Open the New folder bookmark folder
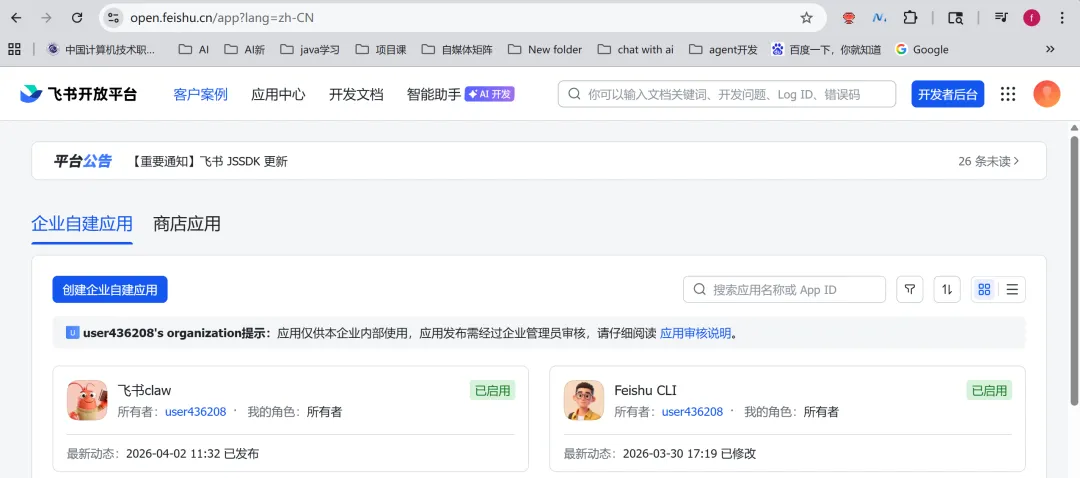 click(545, 49)
